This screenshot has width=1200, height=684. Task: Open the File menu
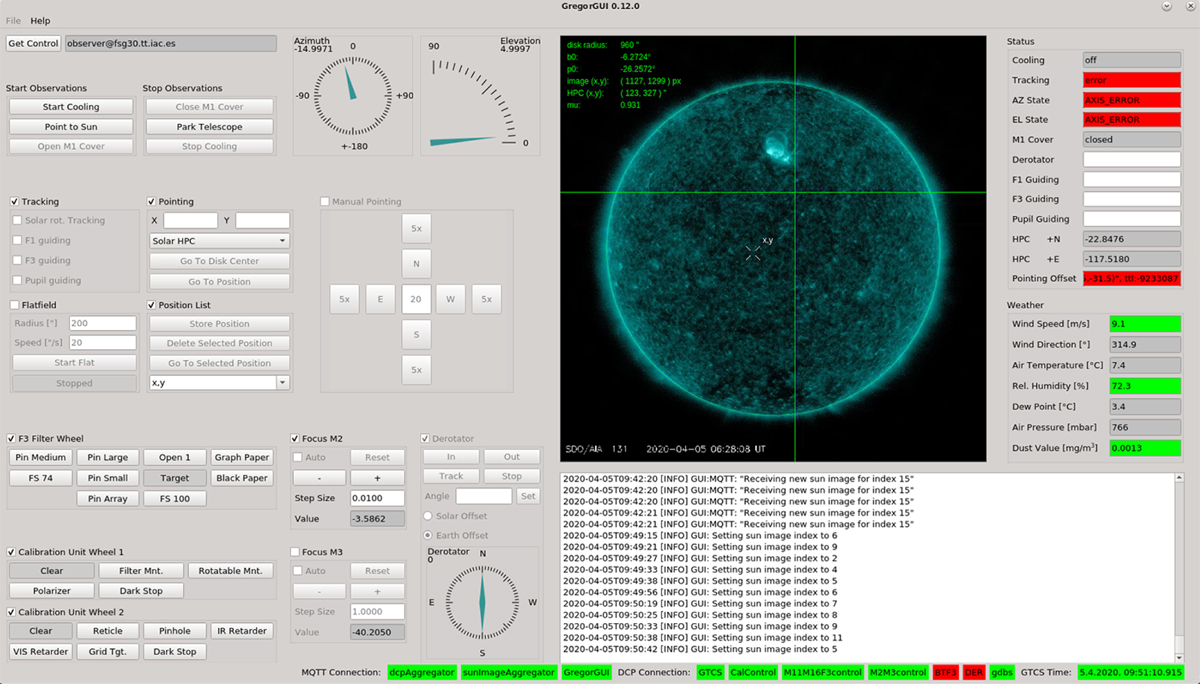(x=13, y=21)
